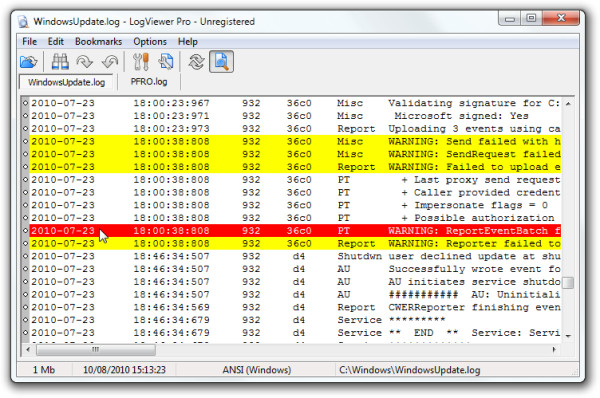
Task: Toggle the highlighted magnifier document button
Action: point(221,62)
